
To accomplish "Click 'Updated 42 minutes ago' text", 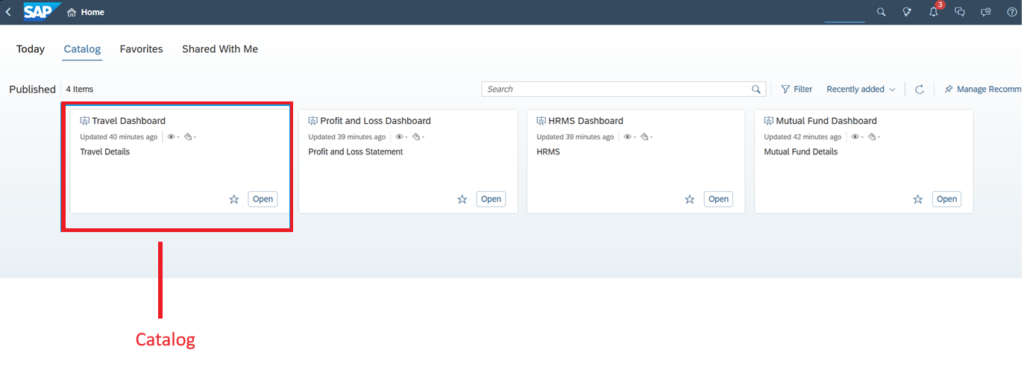I will tap(803, 137).
